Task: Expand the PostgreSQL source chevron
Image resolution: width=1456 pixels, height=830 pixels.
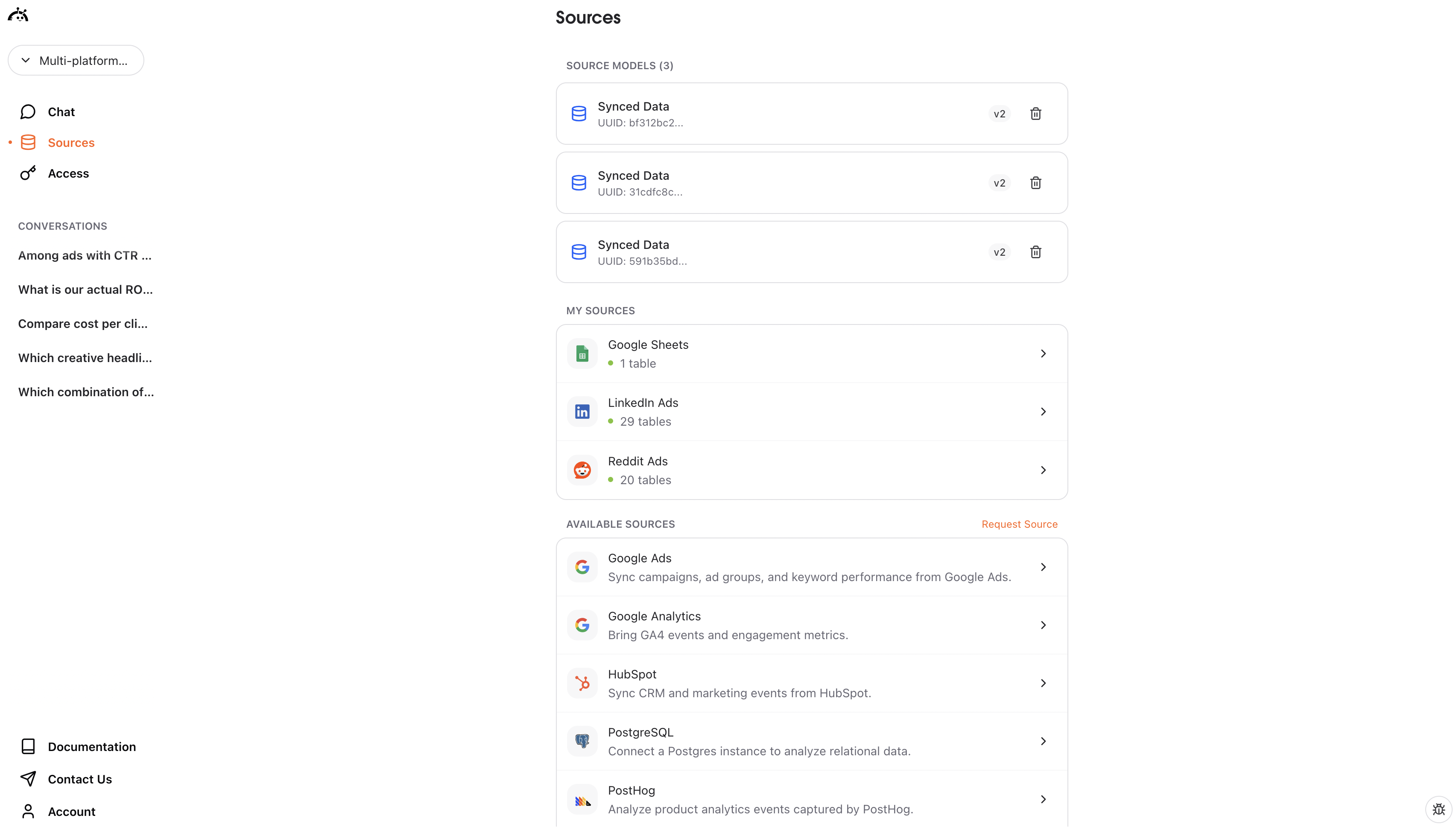Action: pyautogui.click(x=1043, y=741)
